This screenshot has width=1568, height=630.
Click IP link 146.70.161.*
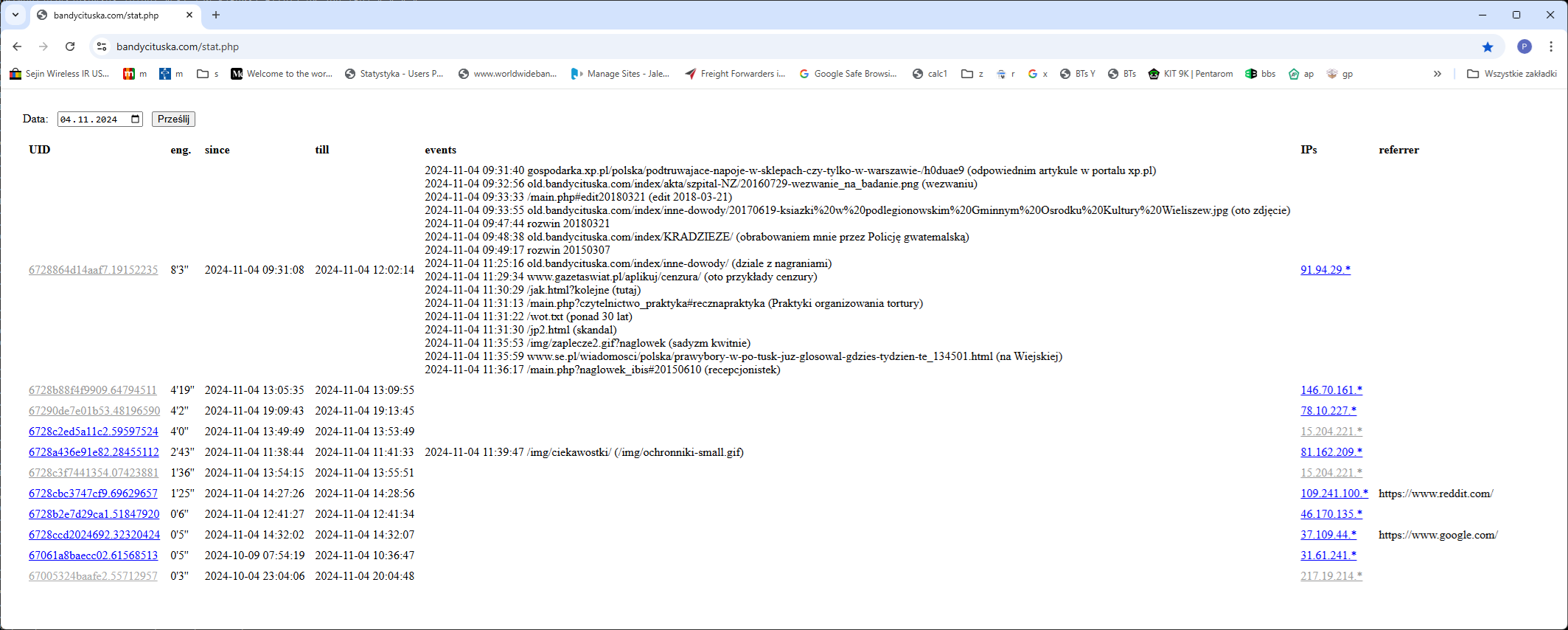click(x=1331, y=390)
